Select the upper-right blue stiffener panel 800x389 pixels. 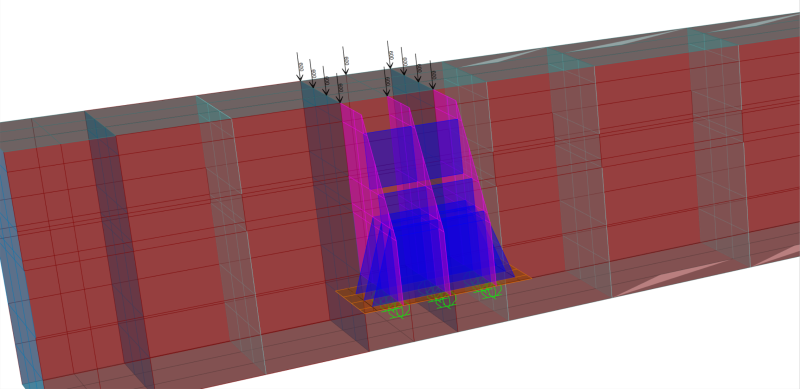point(439,149)
